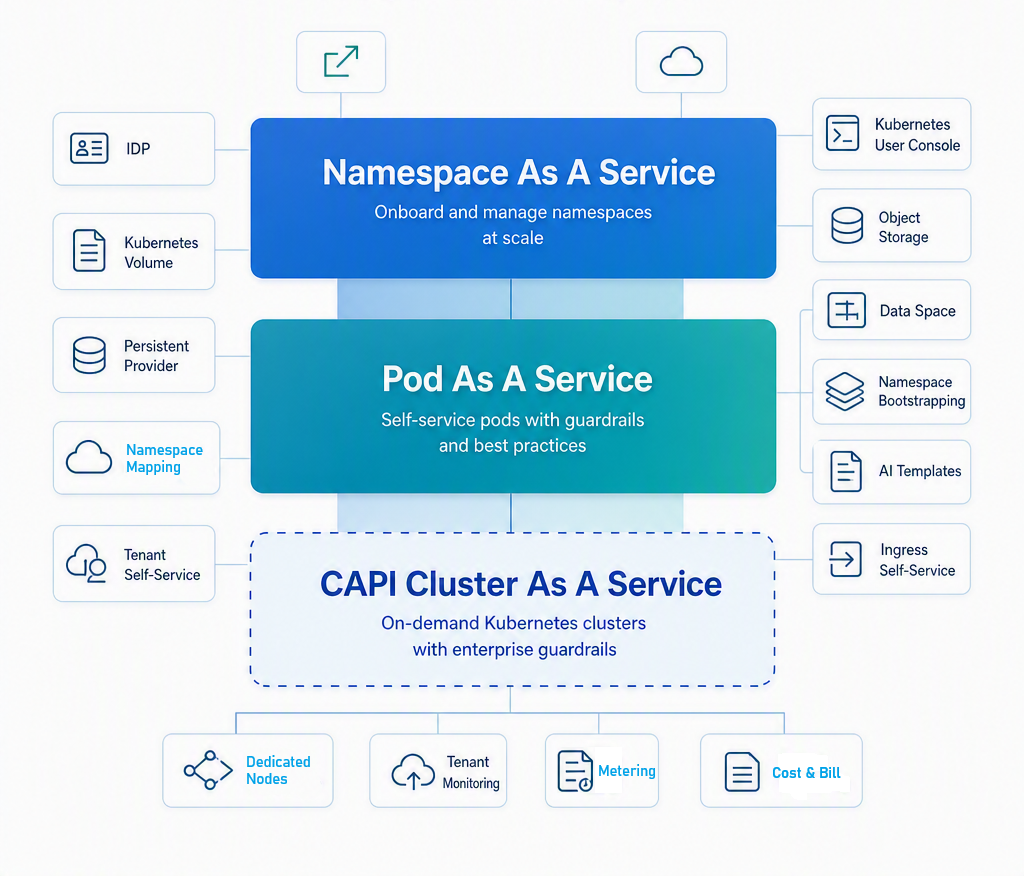
Task: Click the cloud icon box at top
Action: (x=681, y=62)
